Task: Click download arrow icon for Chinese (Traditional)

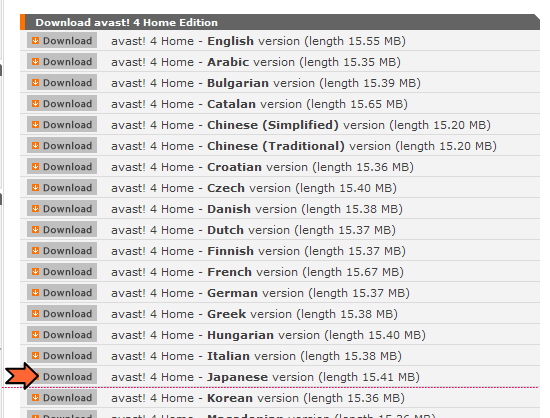Action: point(35,146)
